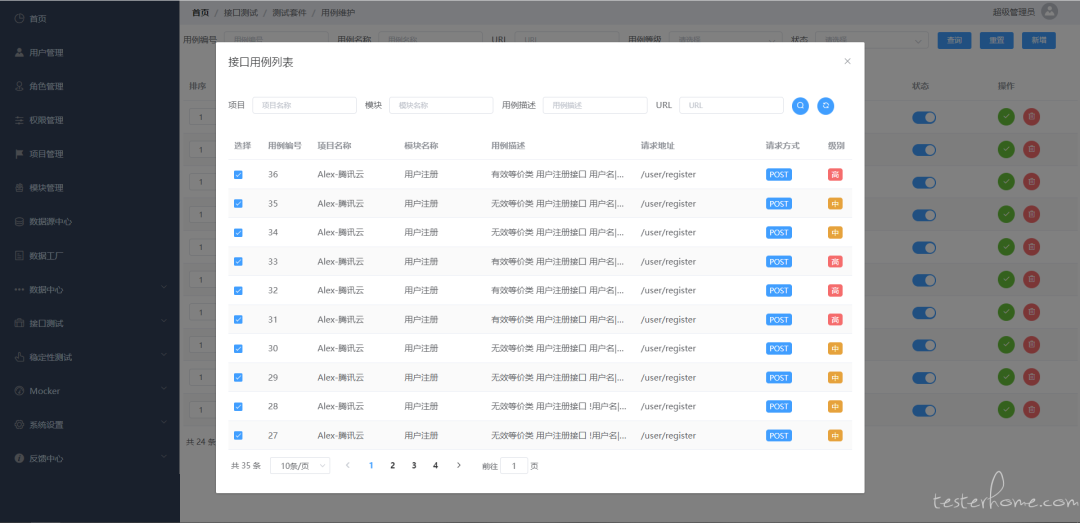
Task: Click the 模块名称 input field
Action: 442,105
